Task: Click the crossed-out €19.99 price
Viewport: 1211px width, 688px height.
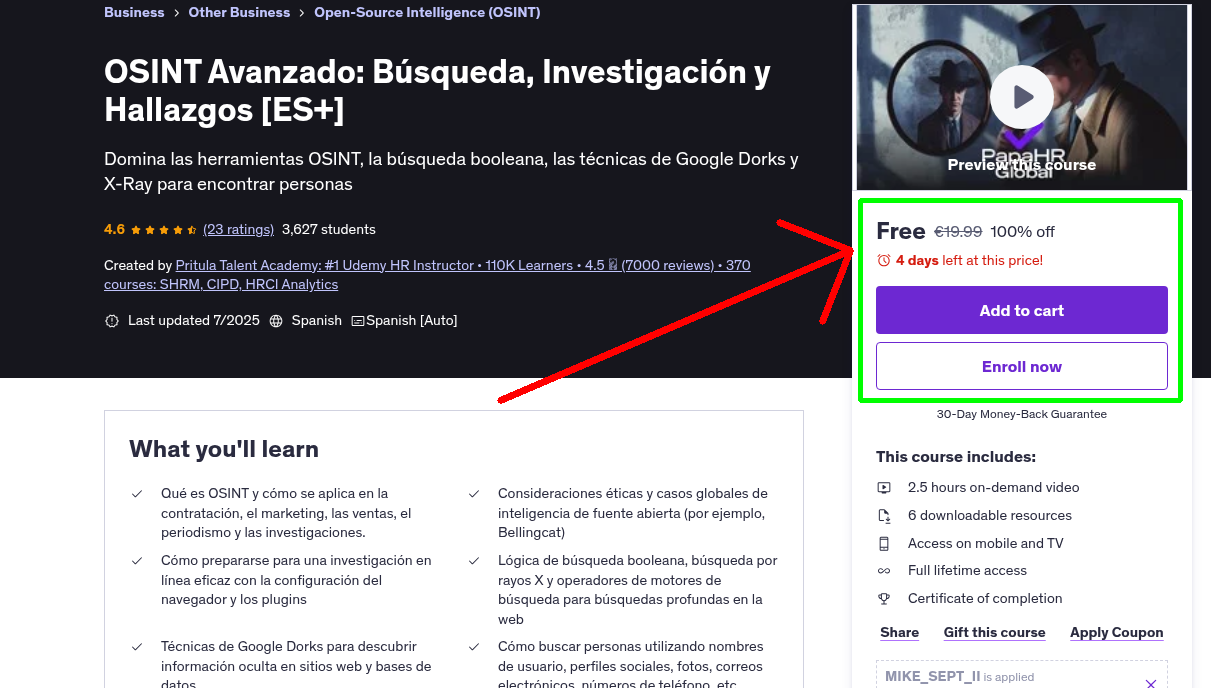Action: click(x=958, y=232)
